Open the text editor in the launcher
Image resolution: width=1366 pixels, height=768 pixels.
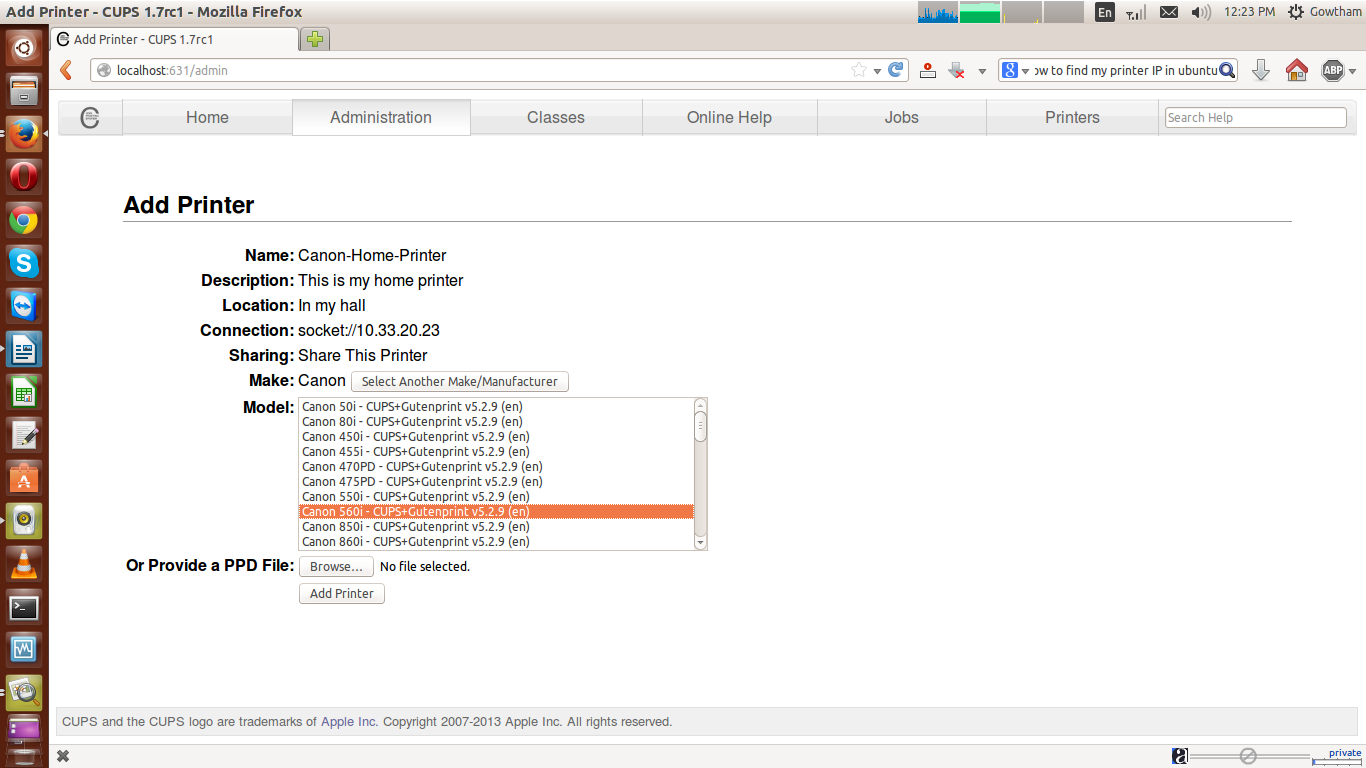[24, 436]
